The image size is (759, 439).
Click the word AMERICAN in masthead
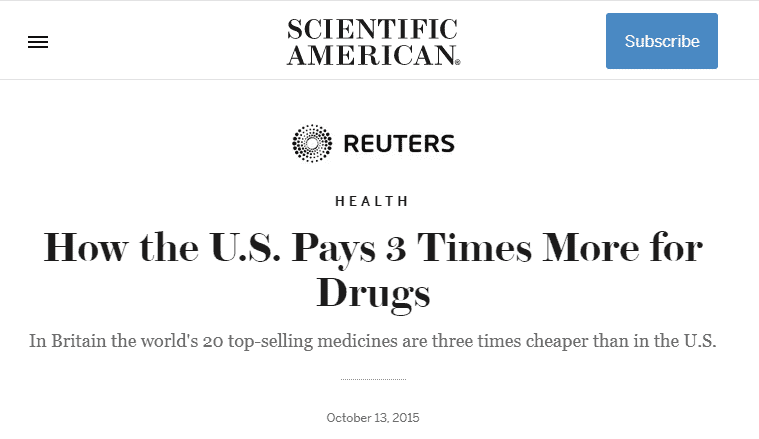click(371, 54)
